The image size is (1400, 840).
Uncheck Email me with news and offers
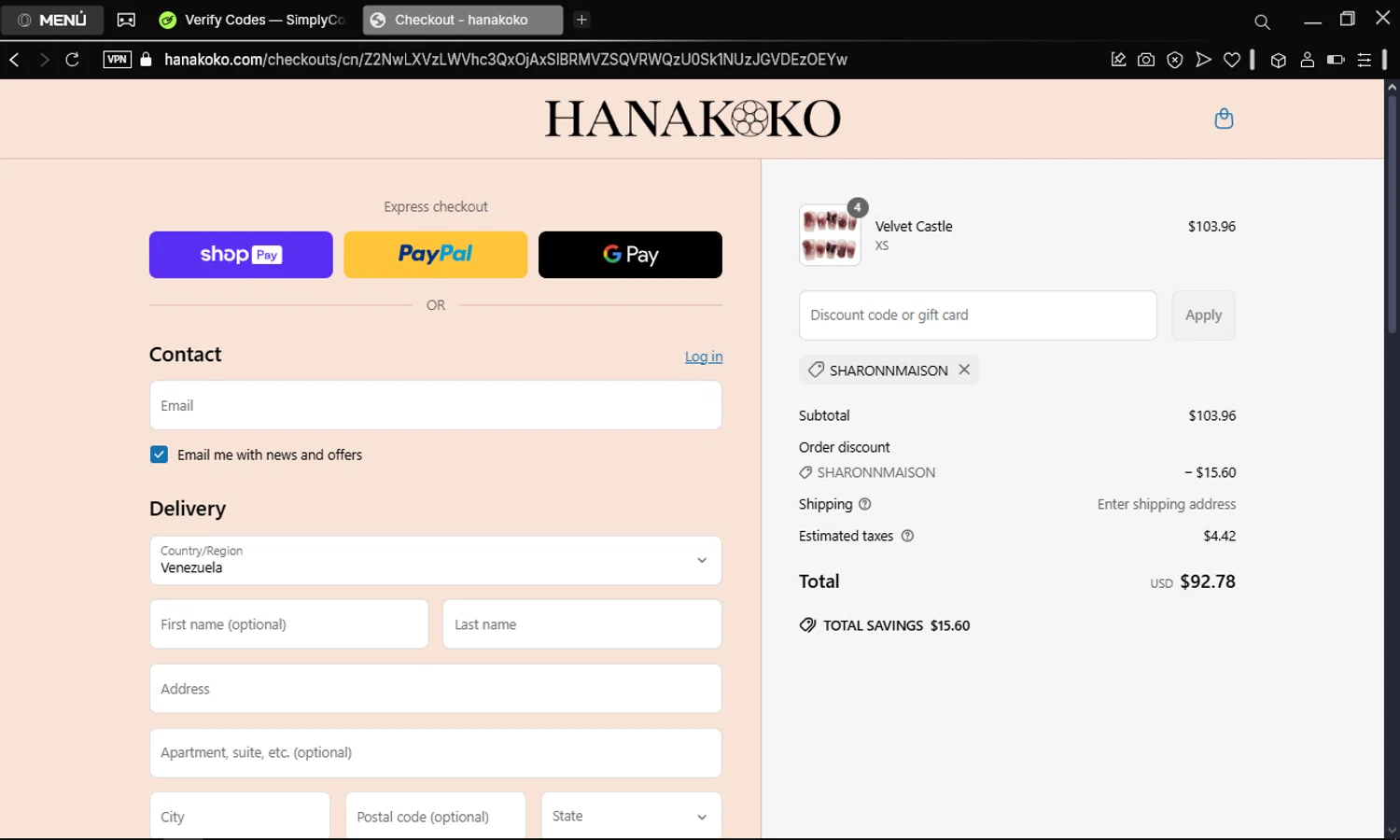pyautogui.click(x=159, y=455)
